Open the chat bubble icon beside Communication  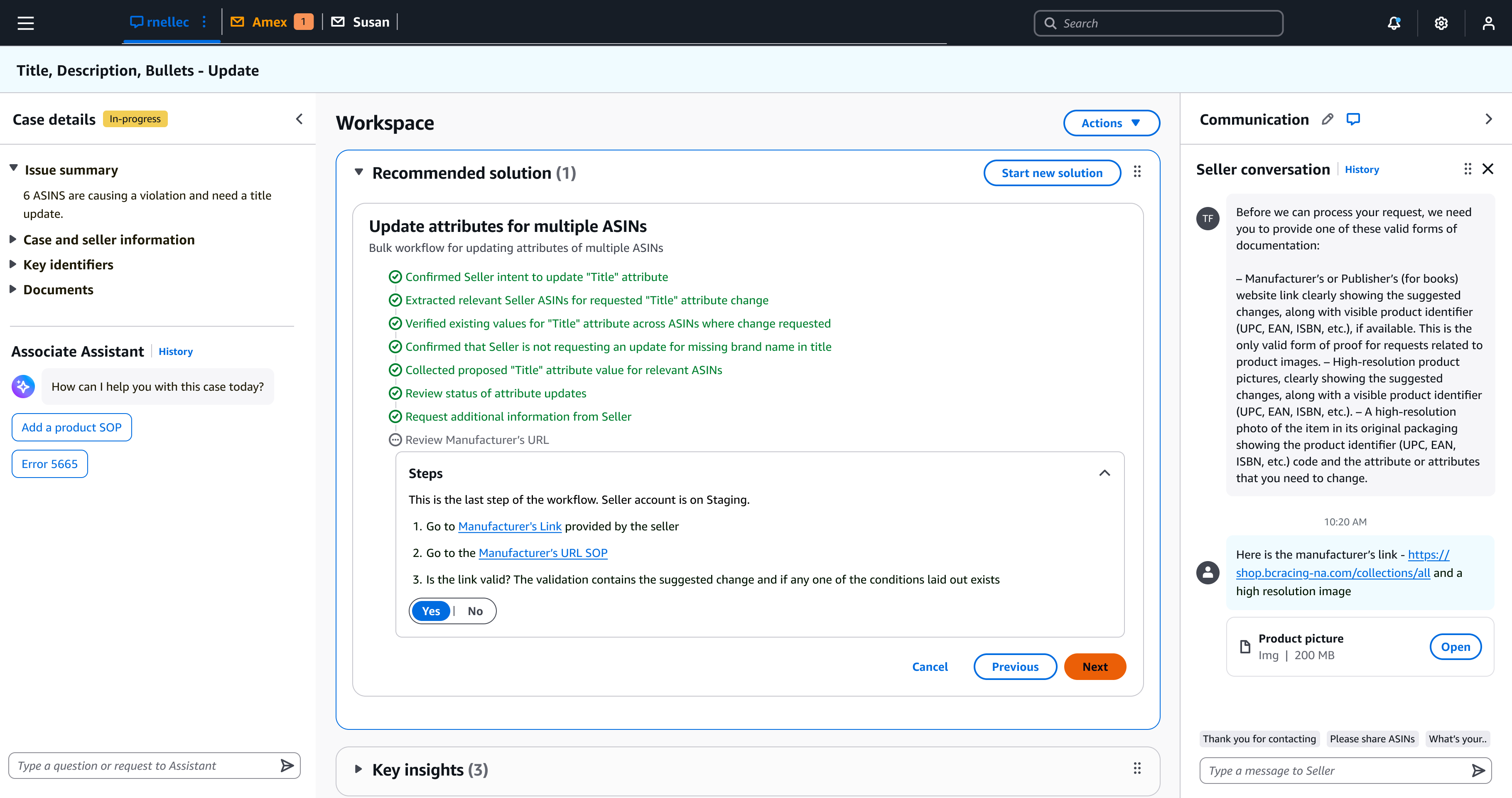click(1353, 119)
